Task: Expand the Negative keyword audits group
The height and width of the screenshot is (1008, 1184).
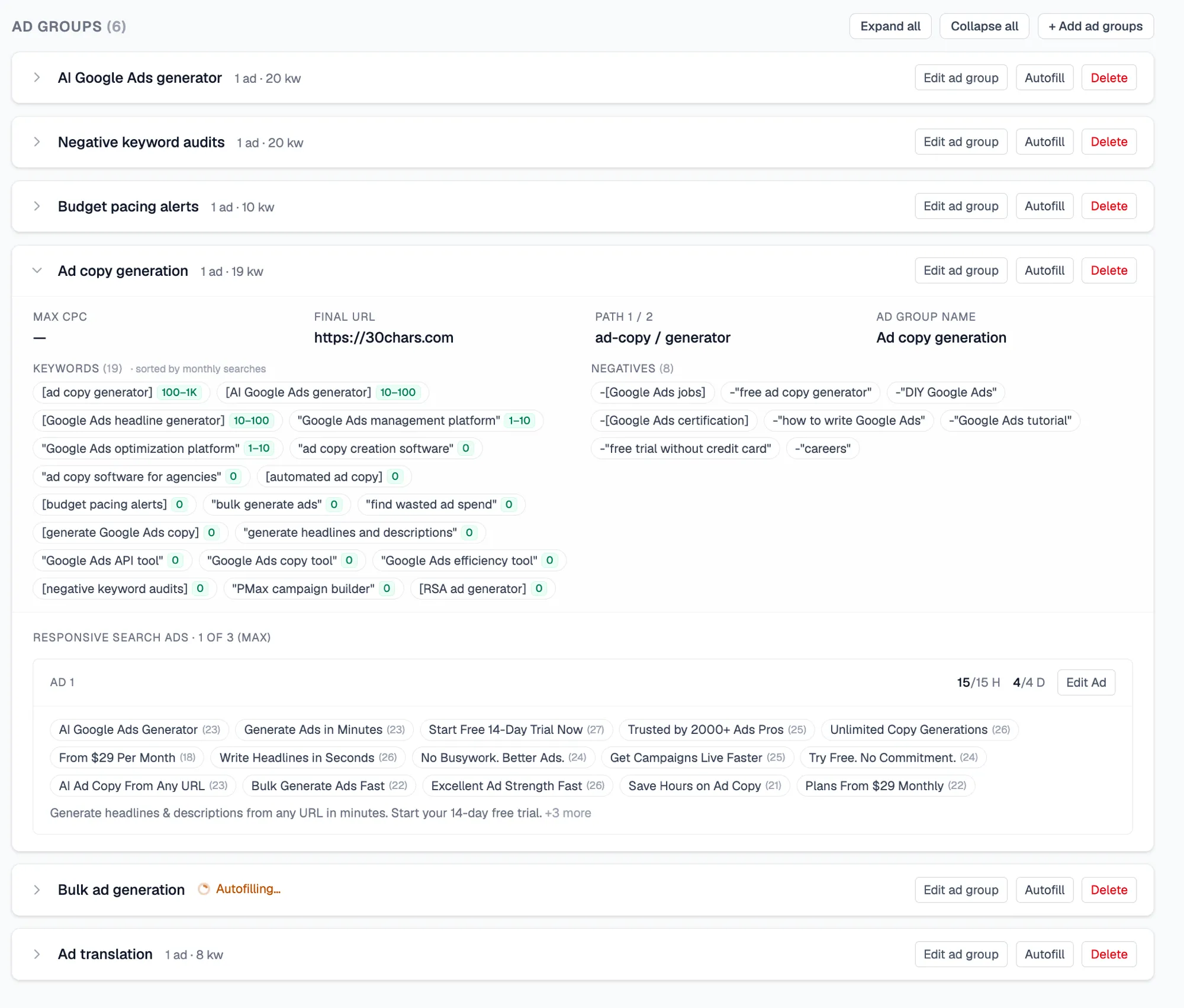Action: 37,142
